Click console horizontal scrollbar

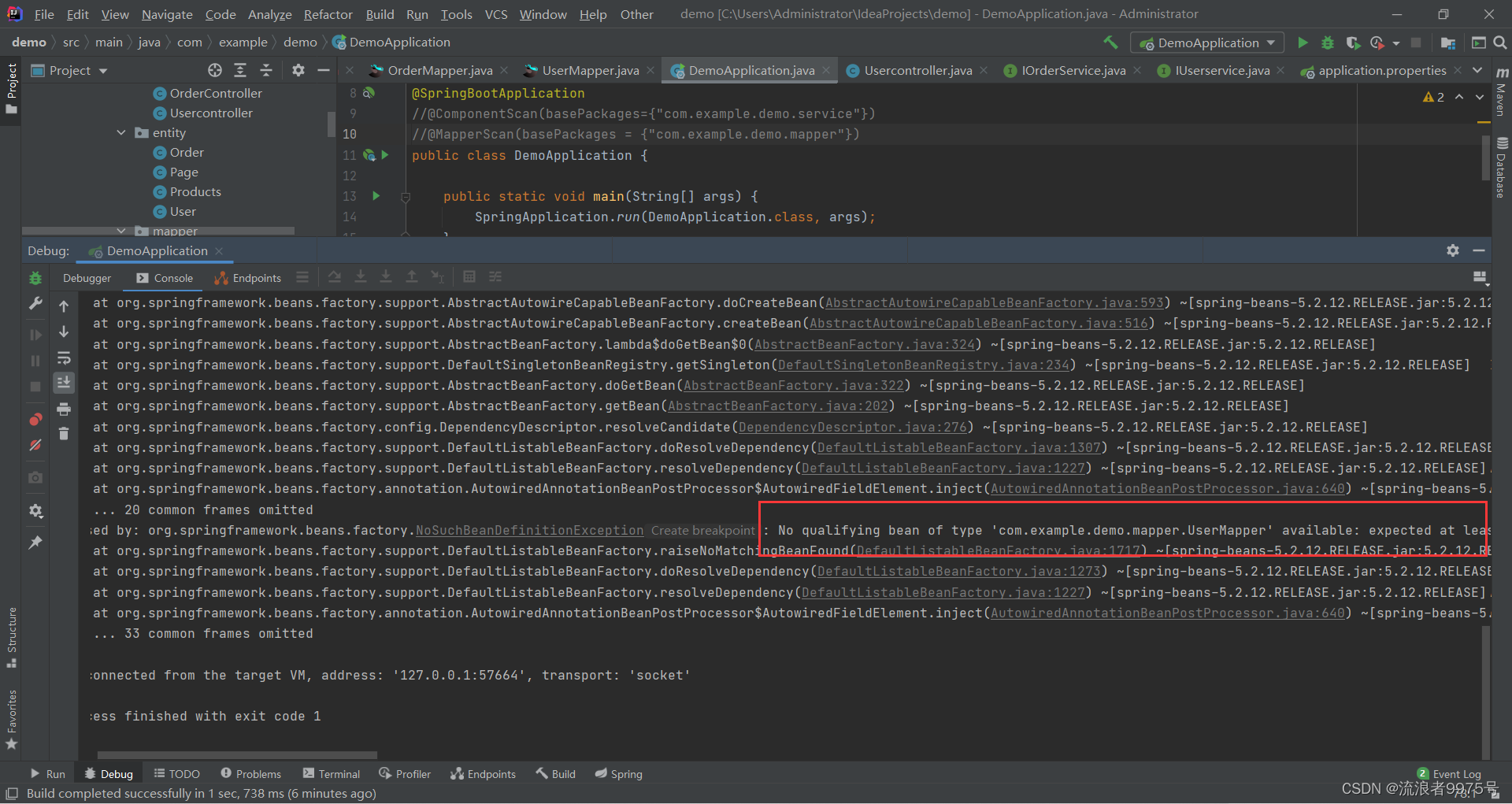(237, 755)
